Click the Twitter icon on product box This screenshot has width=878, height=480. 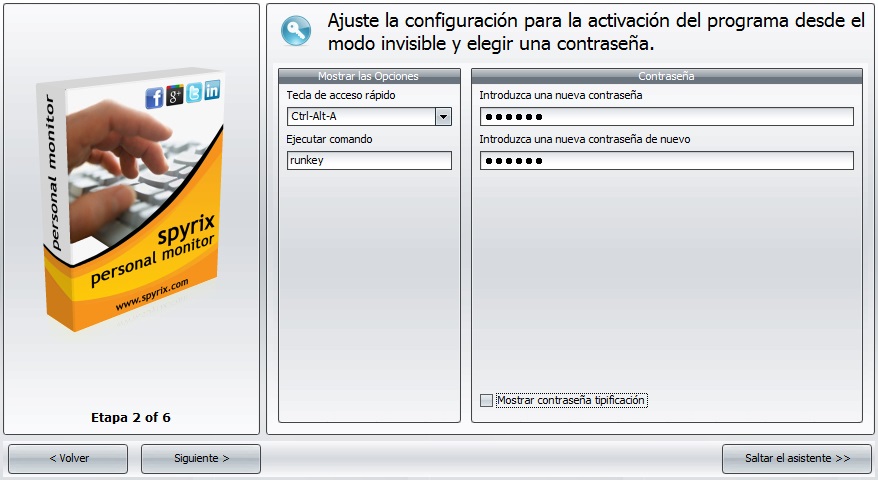point(194,92)
